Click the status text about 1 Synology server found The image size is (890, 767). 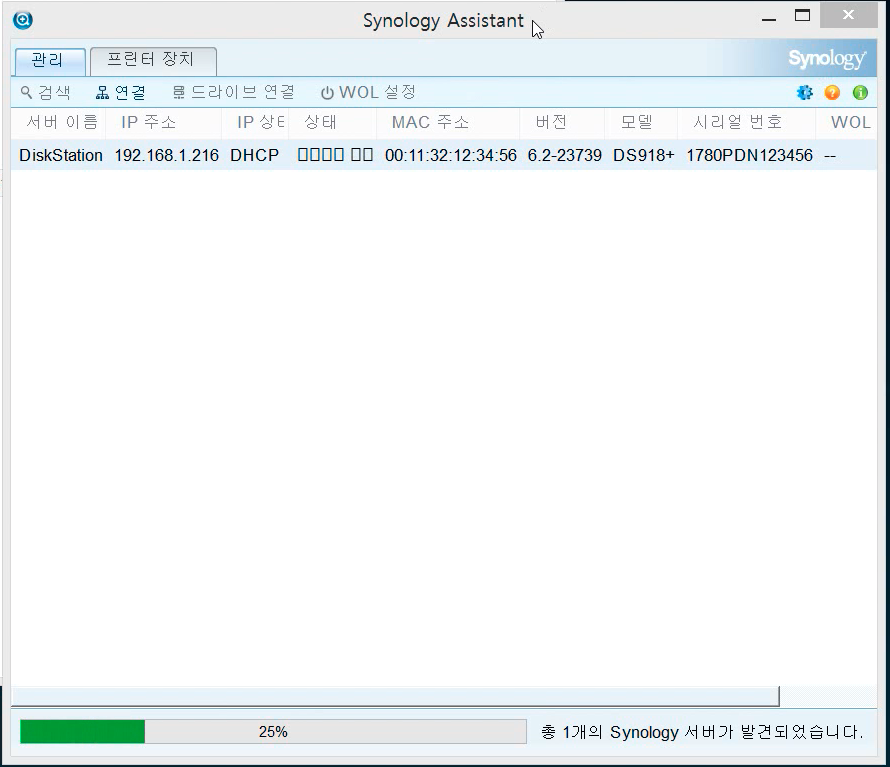coord(702,732)
